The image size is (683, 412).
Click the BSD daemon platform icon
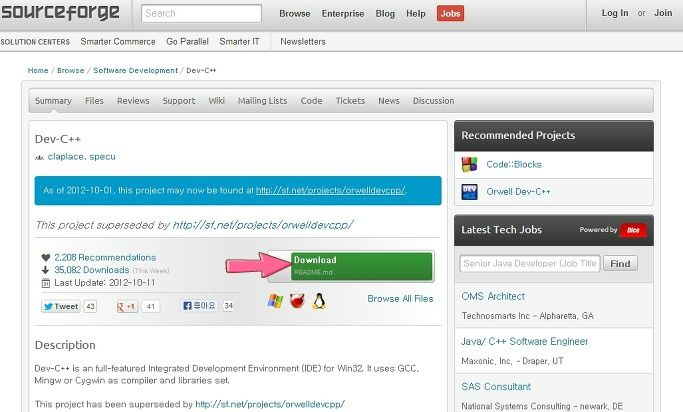coord(297,301)
